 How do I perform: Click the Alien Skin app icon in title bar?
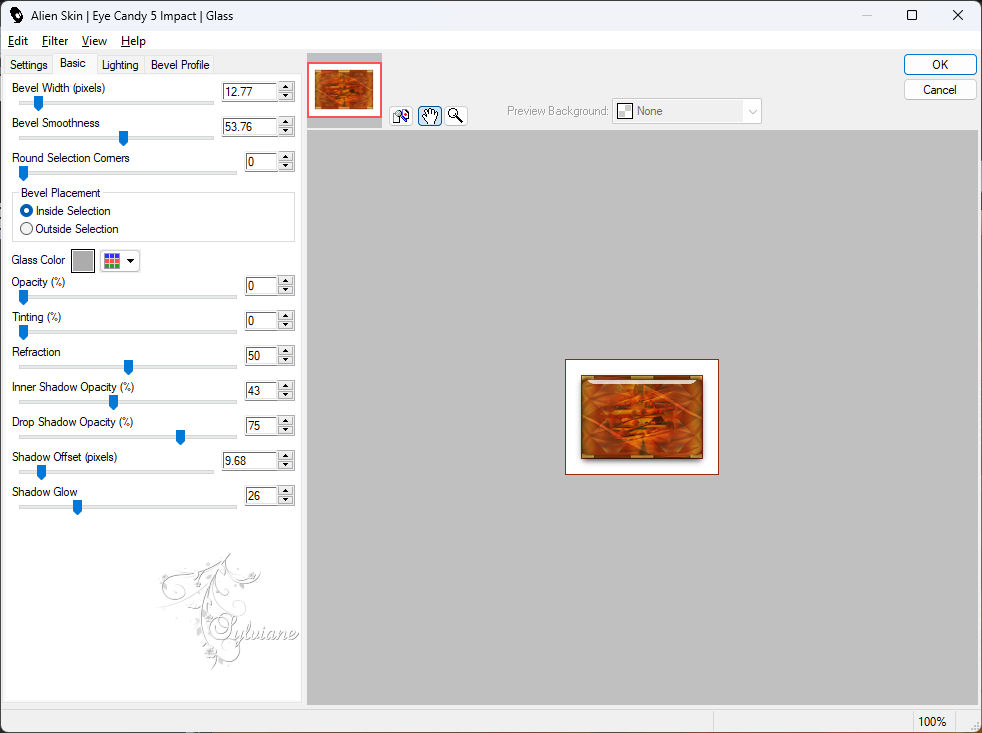point(16,15)
